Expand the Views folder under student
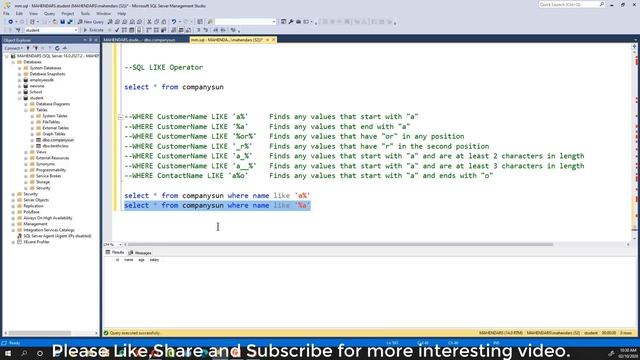640x360 pixels. pyautogui.click(x=26, y=152)
